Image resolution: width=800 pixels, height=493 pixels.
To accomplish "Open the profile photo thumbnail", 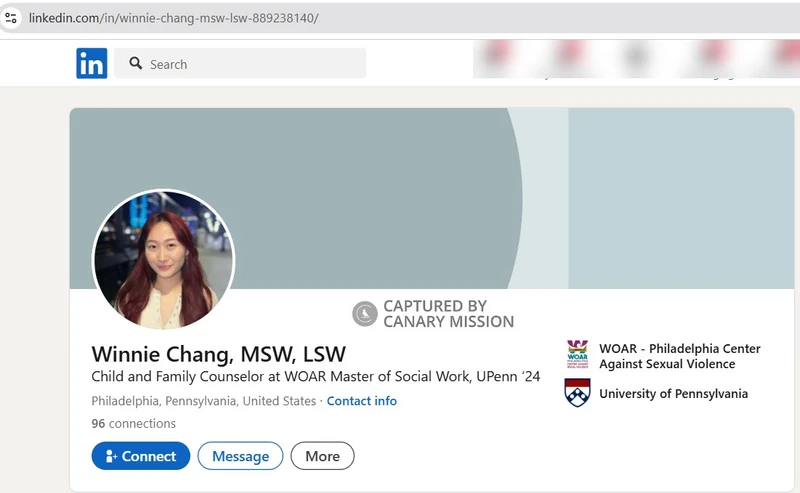I will pos(163,260).
